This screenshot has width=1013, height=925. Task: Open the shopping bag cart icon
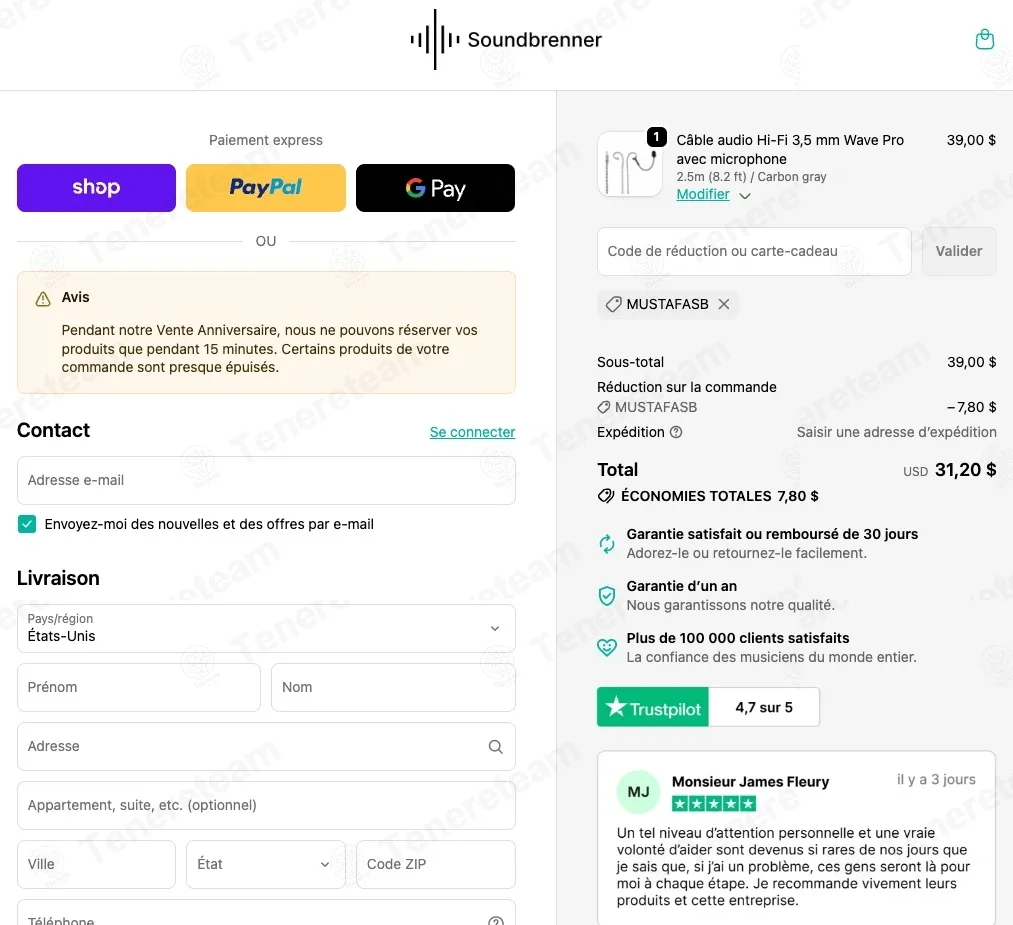984,39
